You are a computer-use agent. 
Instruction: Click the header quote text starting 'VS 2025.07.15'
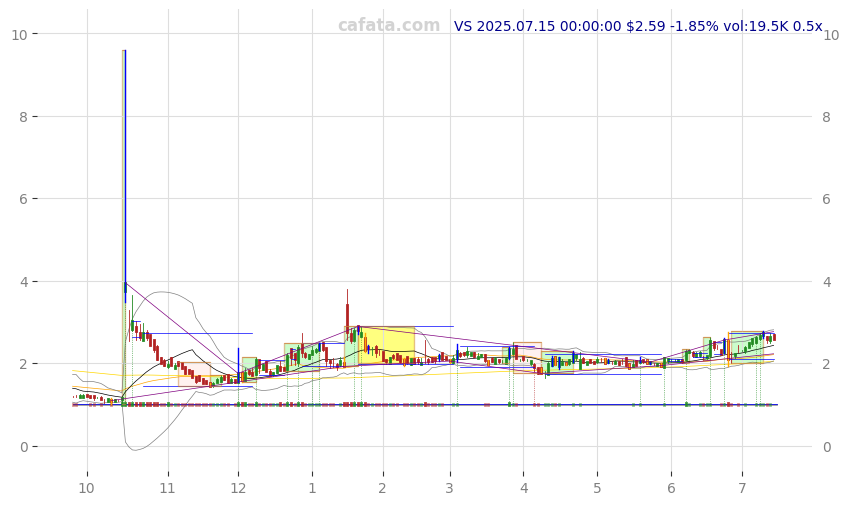click(x=638, y=26)
